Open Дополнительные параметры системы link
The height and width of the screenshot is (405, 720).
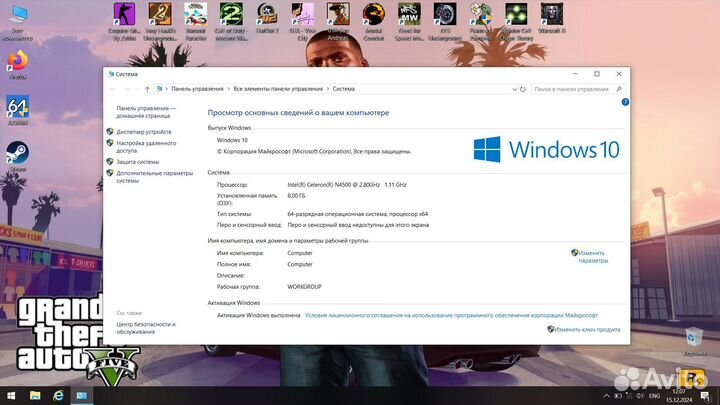tap(154, 177)
